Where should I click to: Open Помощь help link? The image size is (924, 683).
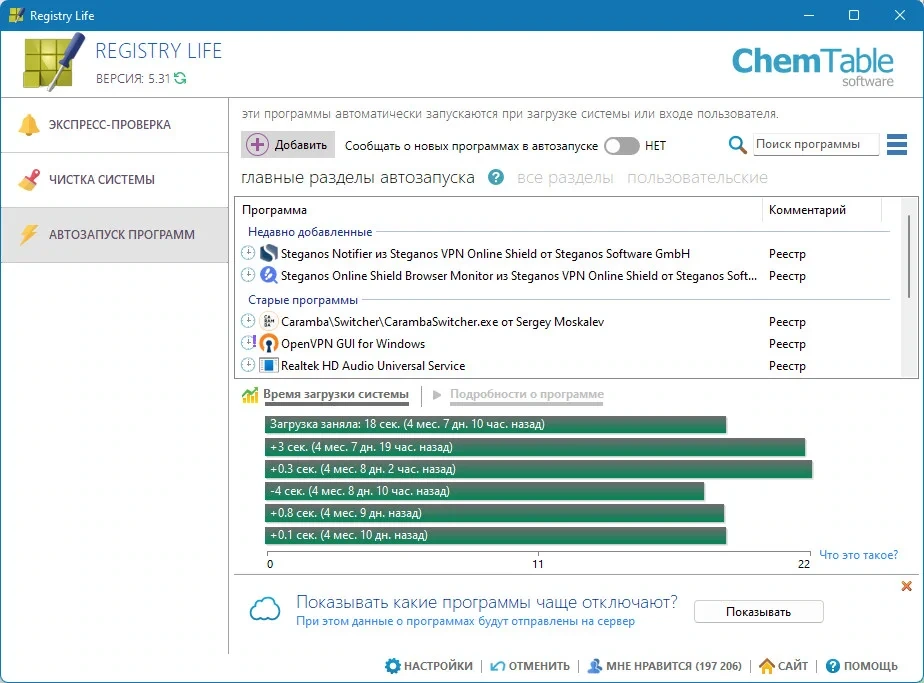862,666
